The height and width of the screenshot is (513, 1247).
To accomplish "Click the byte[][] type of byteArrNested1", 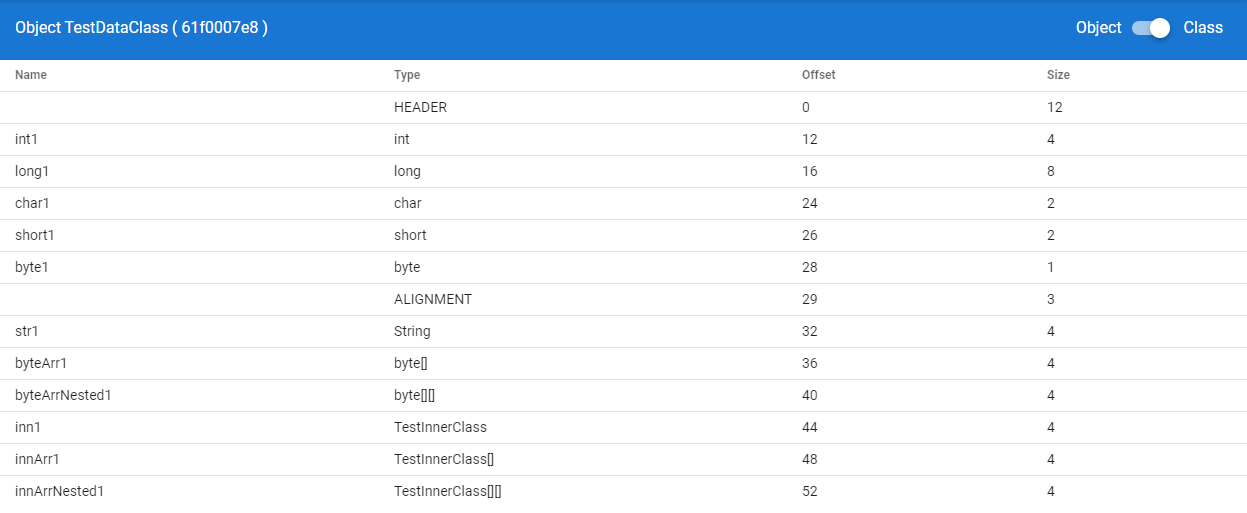I will (x=414, y=395).
